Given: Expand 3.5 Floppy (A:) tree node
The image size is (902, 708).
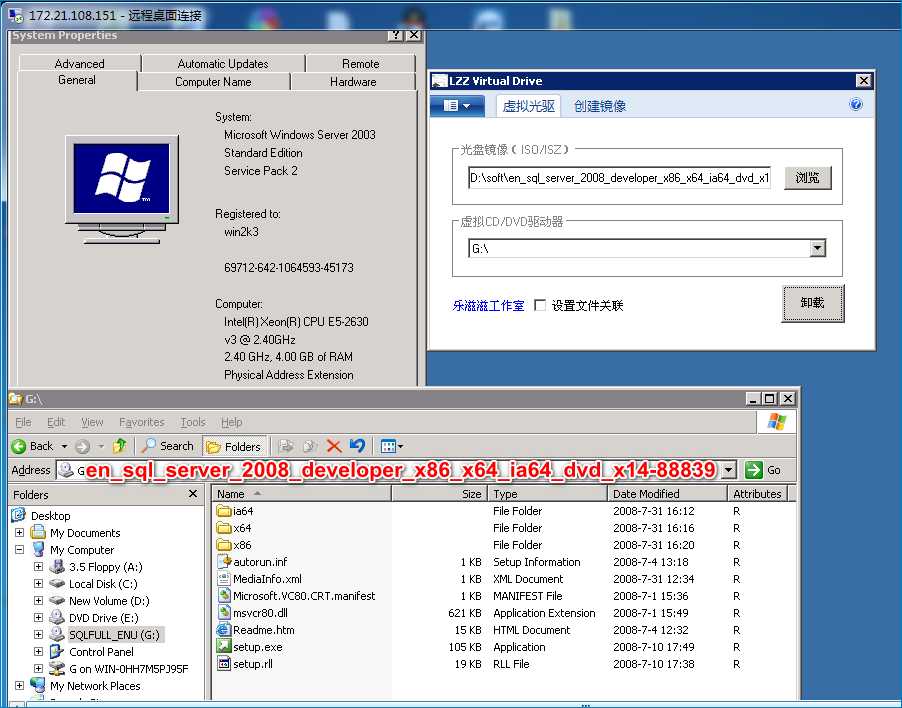Looking at the screenshot, I should [39, 567].
